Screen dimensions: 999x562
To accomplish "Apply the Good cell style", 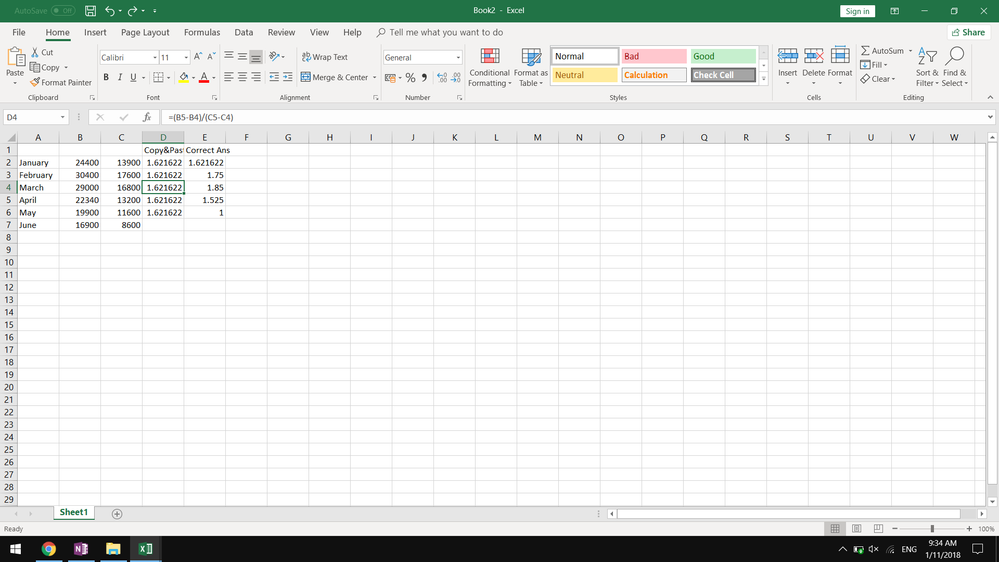I will [723, 56].
